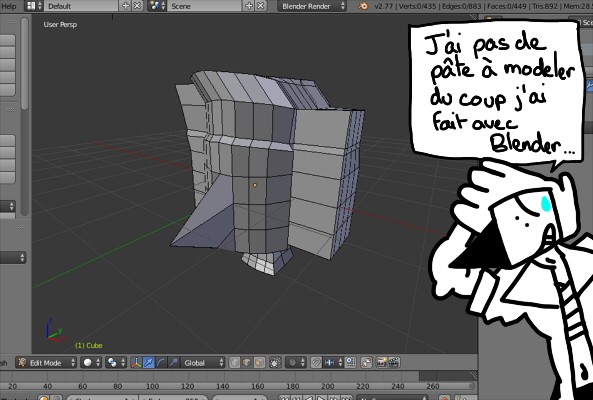Add a new screen layout next to Default

pos(126,6)
